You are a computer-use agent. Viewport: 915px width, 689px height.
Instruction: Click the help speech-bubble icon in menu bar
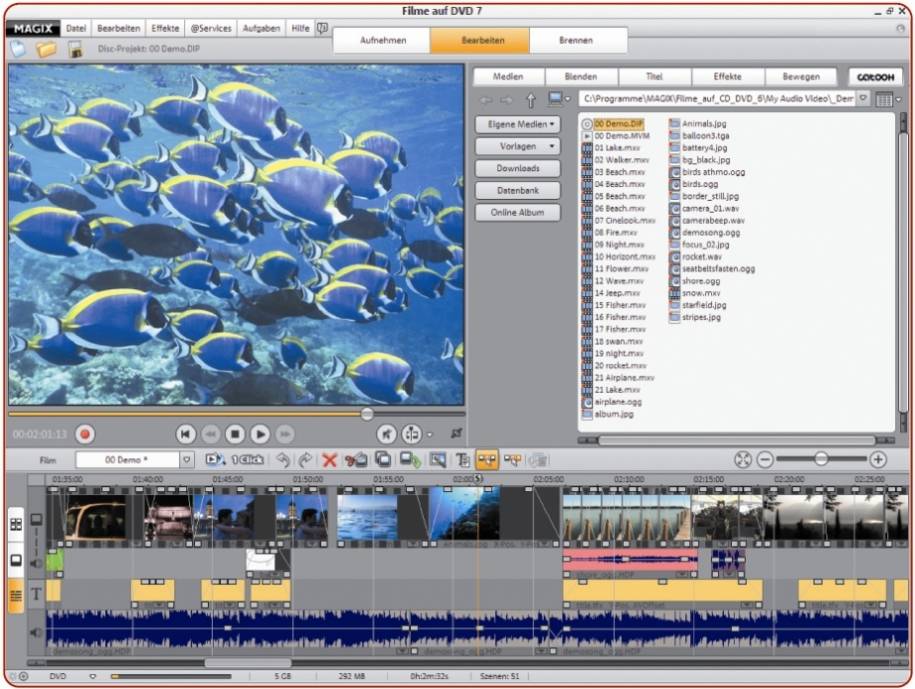[323, 28]
